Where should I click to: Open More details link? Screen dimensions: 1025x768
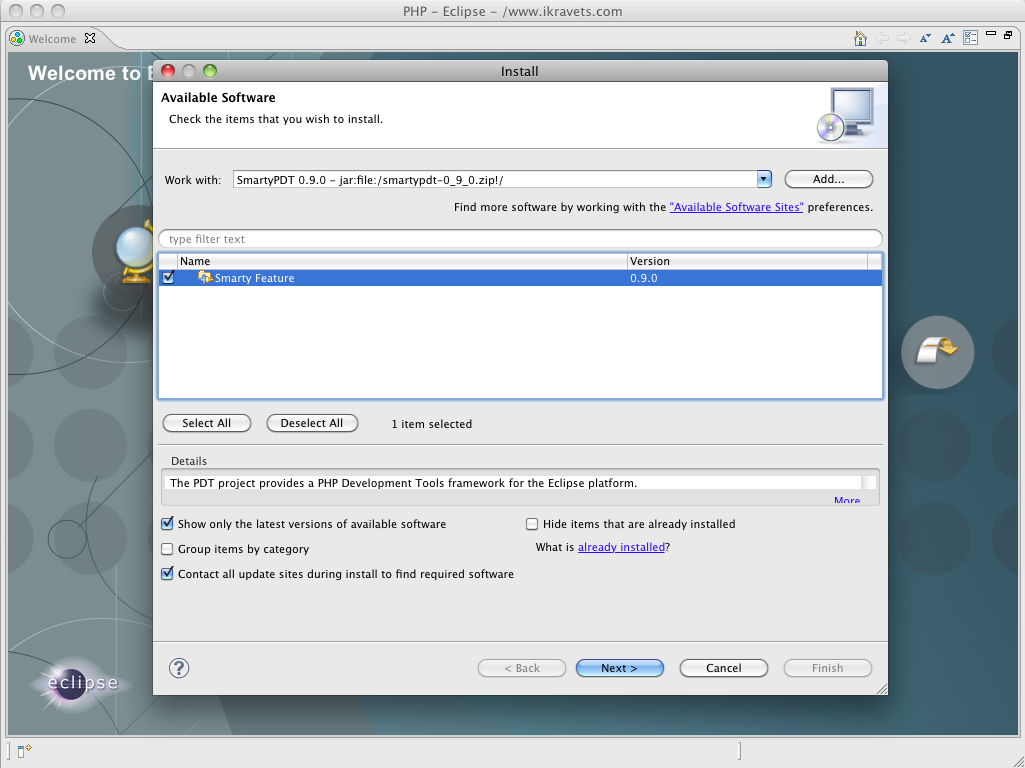click(x=847, y=500)
